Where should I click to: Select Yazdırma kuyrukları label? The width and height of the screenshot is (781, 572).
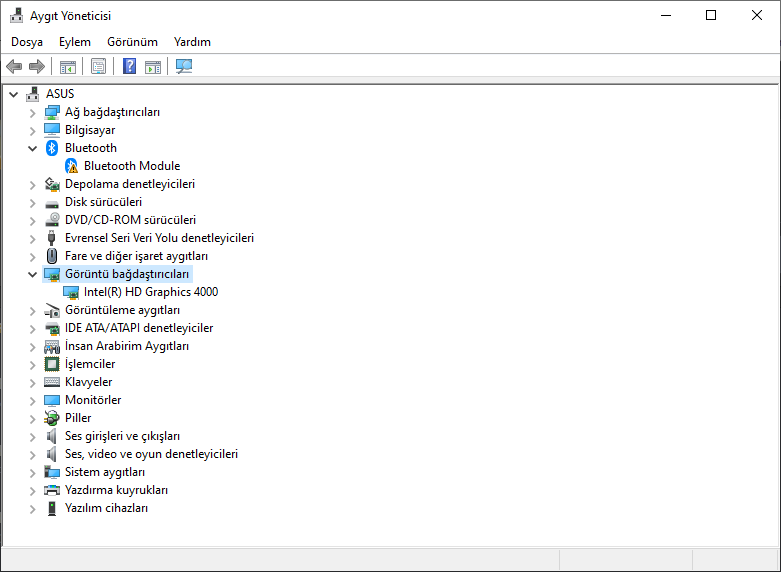tap(117, 490)
